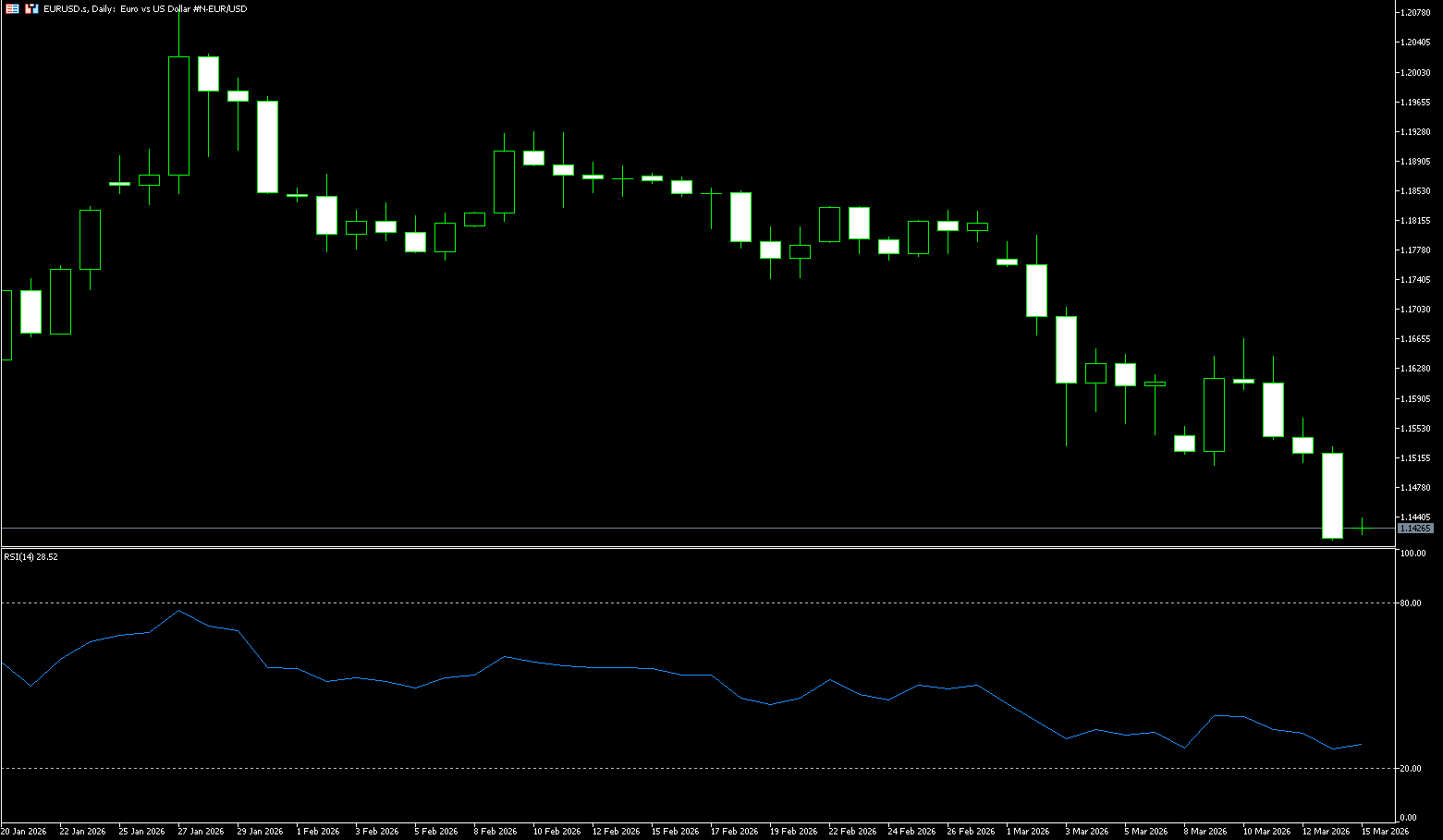Select the last large bearish candle
Screen dimensions: 1443x840
[x=1332, y=495]
